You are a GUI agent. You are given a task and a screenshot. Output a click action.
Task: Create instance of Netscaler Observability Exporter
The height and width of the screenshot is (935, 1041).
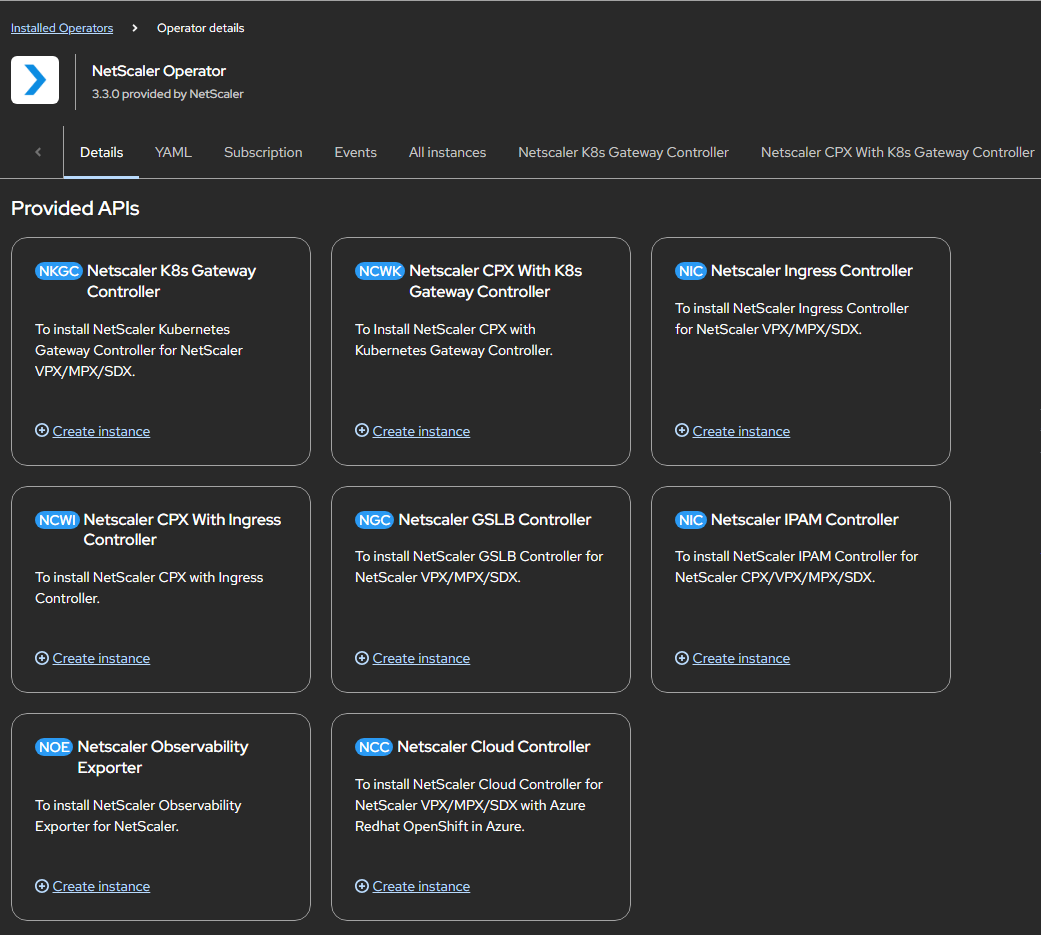[x=100, y=887]
